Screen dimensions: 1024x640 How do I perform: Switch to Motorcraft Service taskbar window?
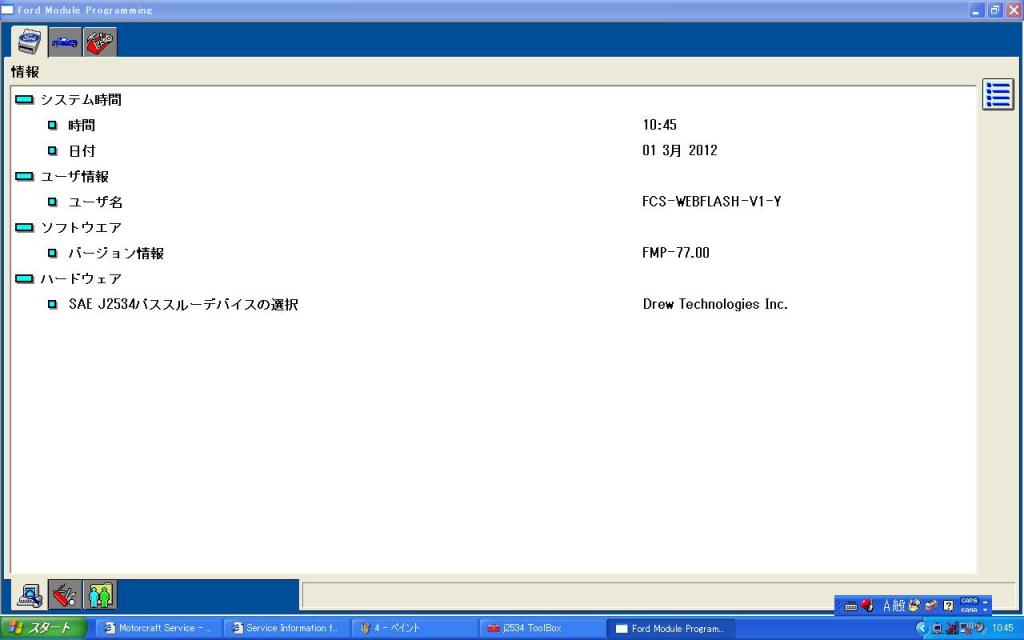pyautogui.click(x=158, y=628)
